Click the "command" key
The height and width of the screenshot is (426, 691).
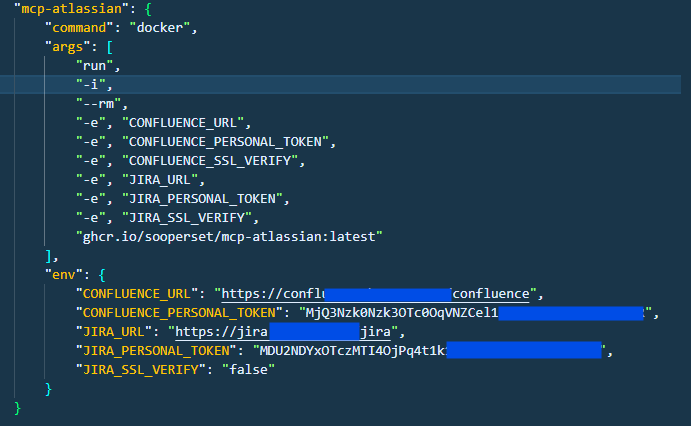[79, 28]
